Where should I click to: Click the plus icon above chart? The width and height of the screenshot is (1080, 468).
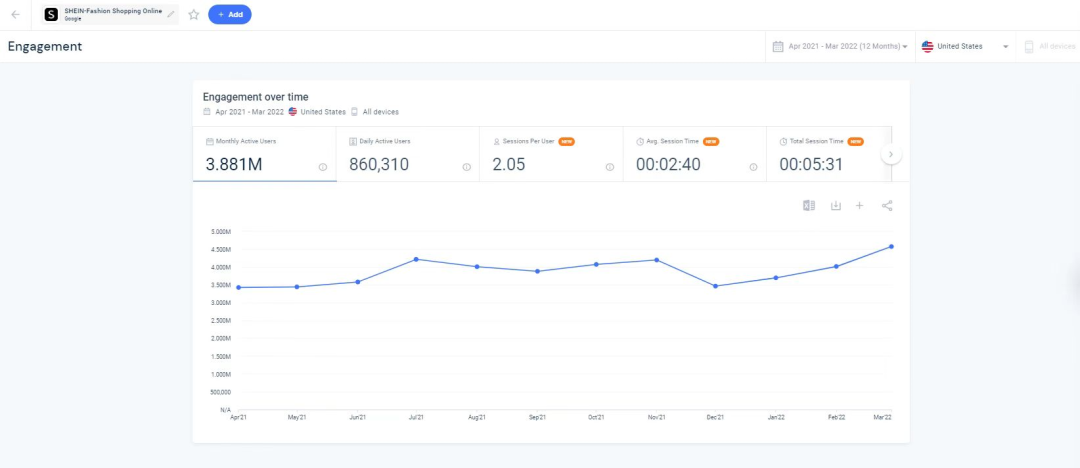[860, 206]
